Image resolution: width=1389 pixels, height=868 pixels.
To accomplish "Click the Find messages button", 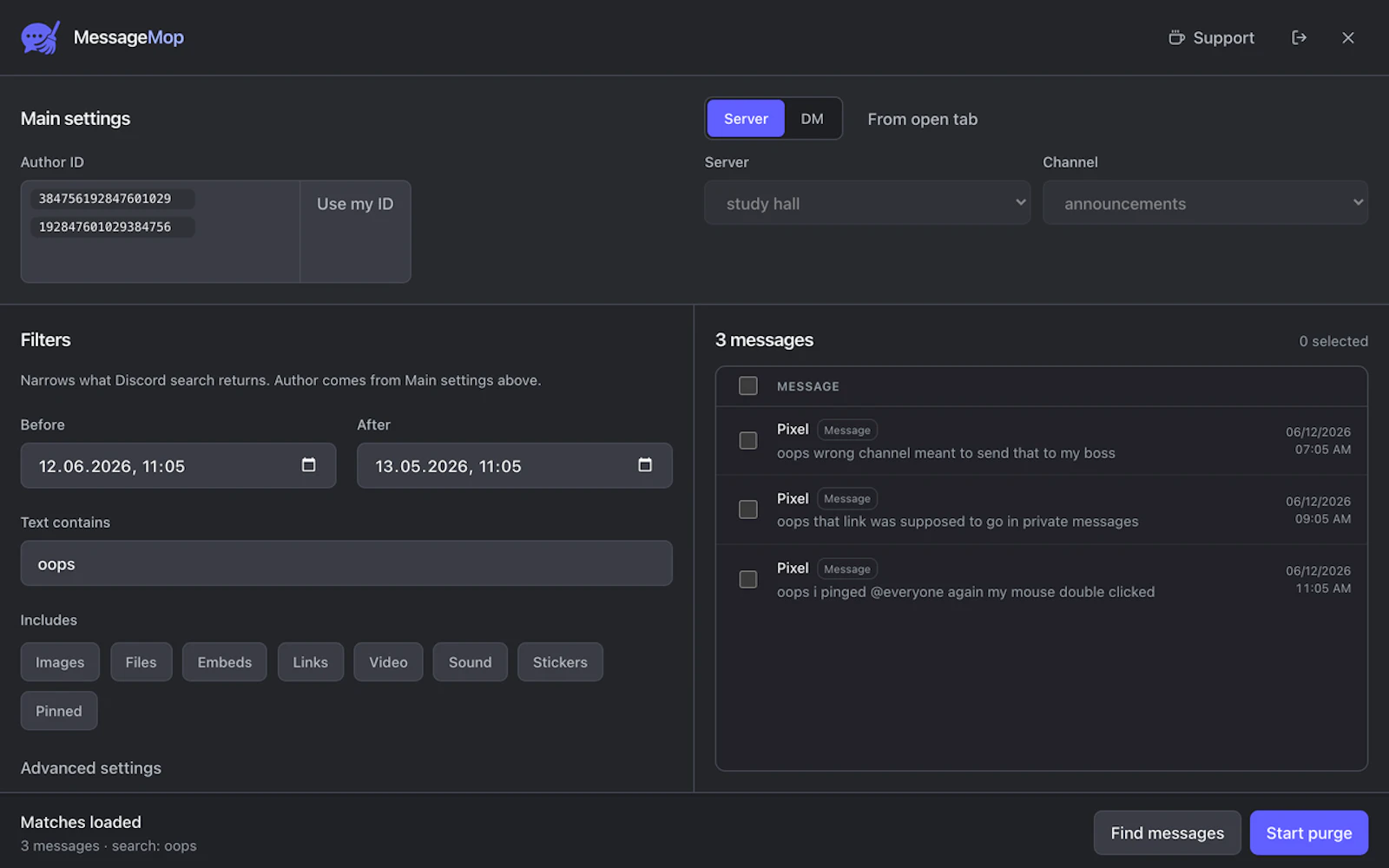I will [x=1167, y=833].
